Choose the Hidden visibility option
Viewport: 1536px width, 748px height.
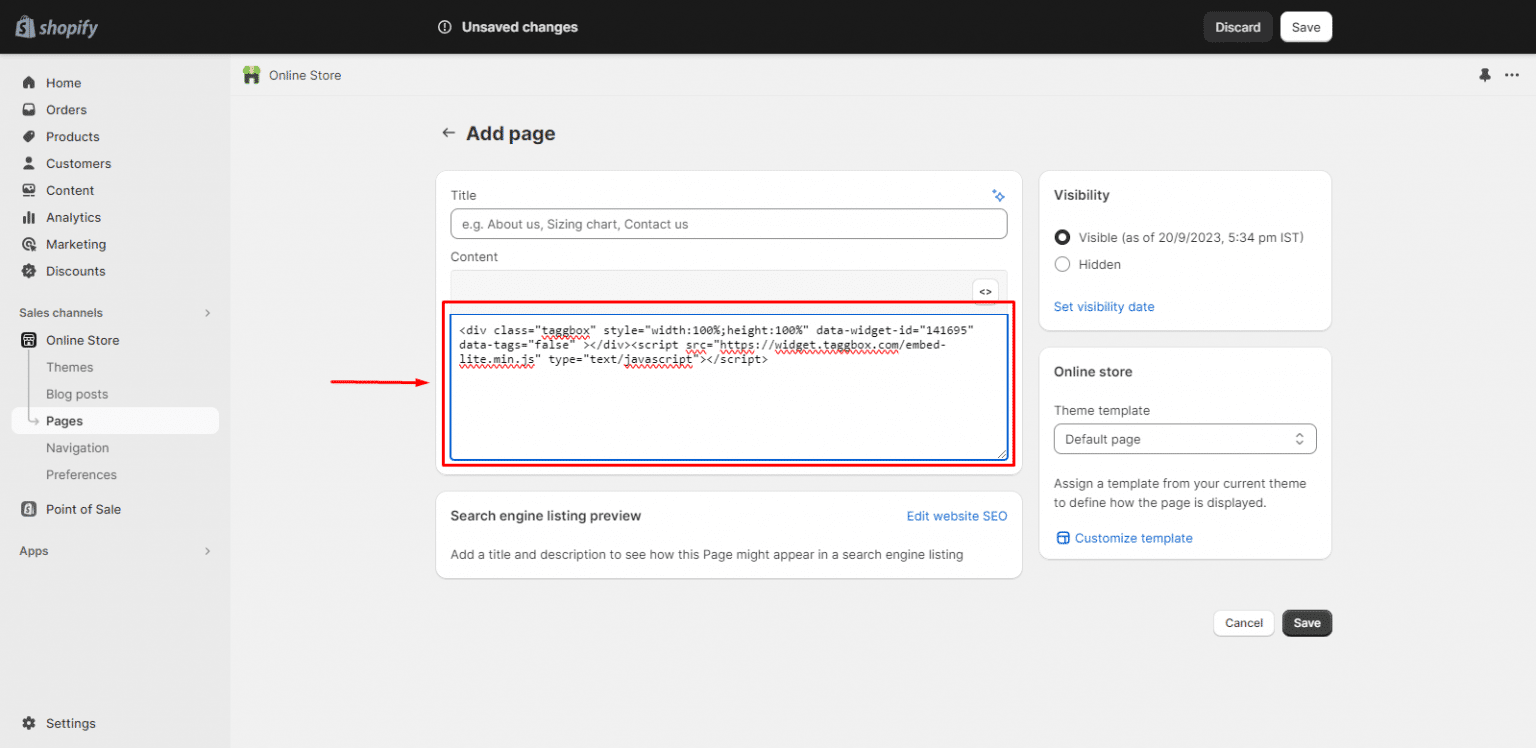(x=1062, y=264)
